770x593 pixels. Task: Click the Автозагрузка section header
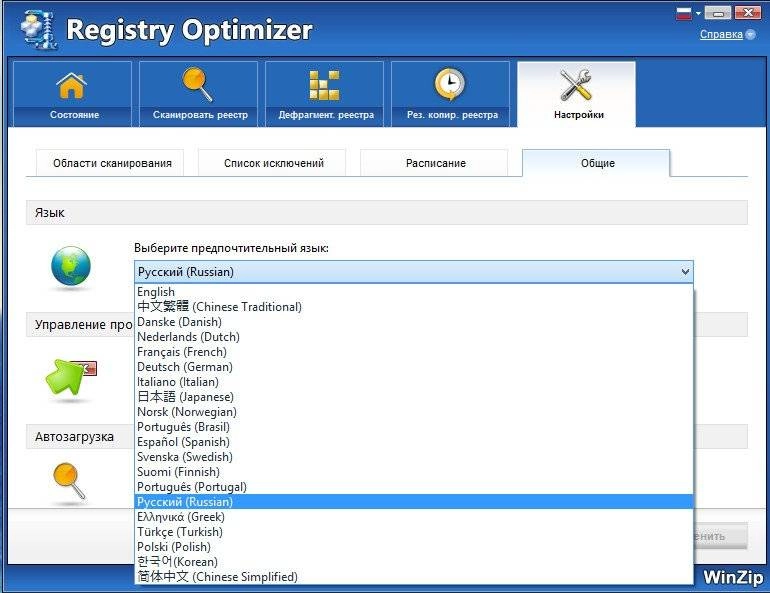[80, 436]
